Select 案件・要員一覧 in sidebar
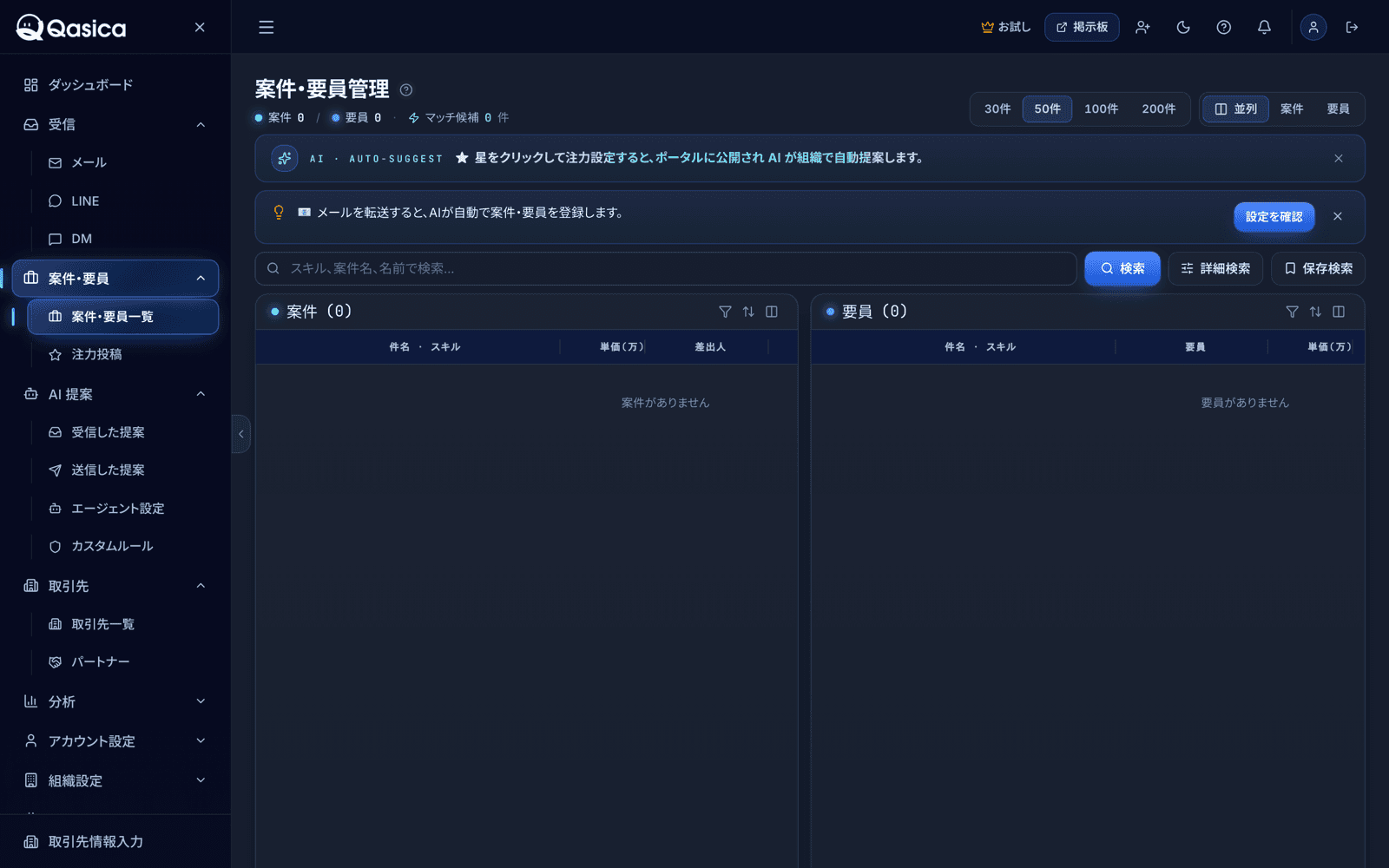Screen dimensions: 1389x868 point(123,317)
